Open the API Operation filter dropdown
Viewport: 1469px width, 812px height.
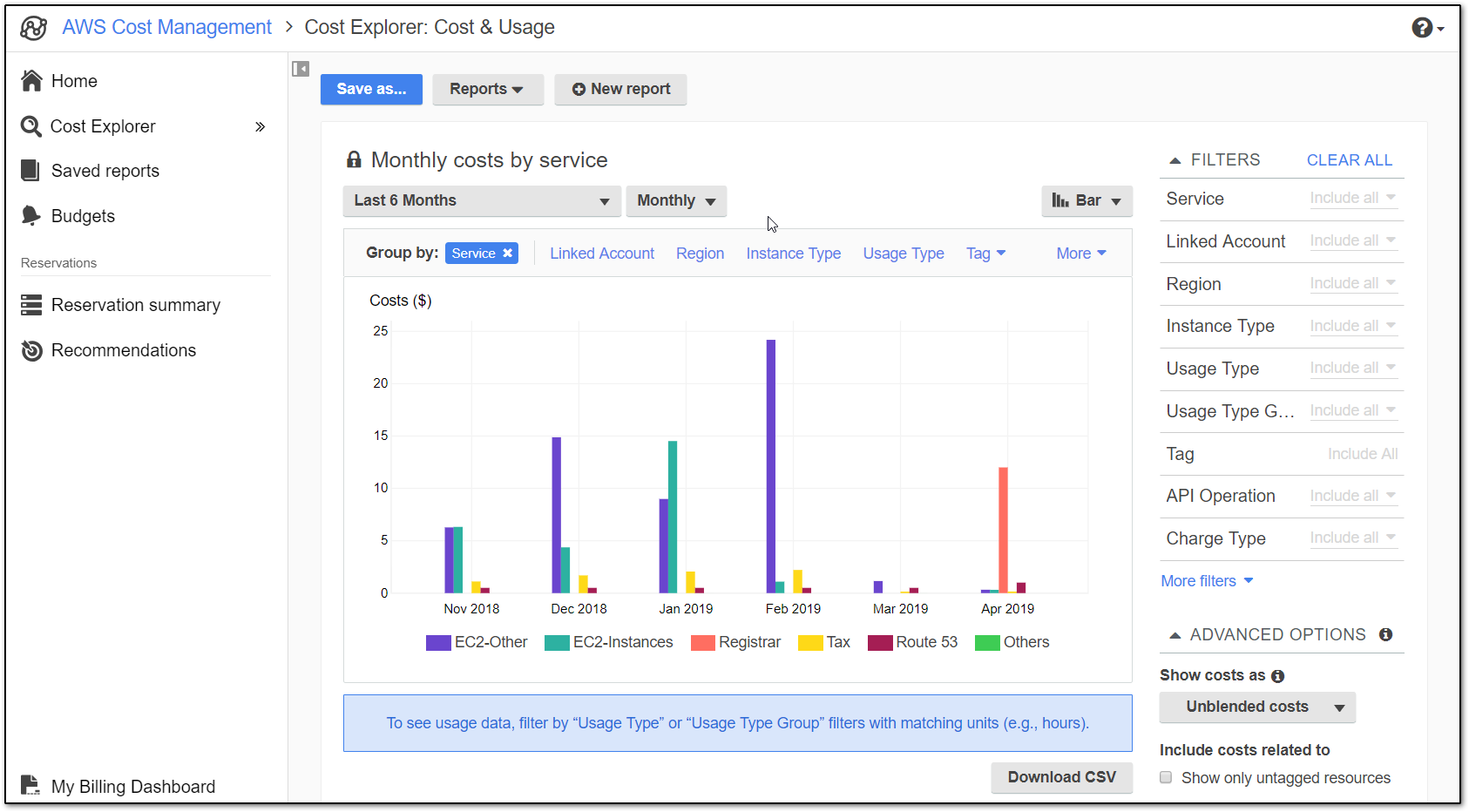(x=1353, y=496)
